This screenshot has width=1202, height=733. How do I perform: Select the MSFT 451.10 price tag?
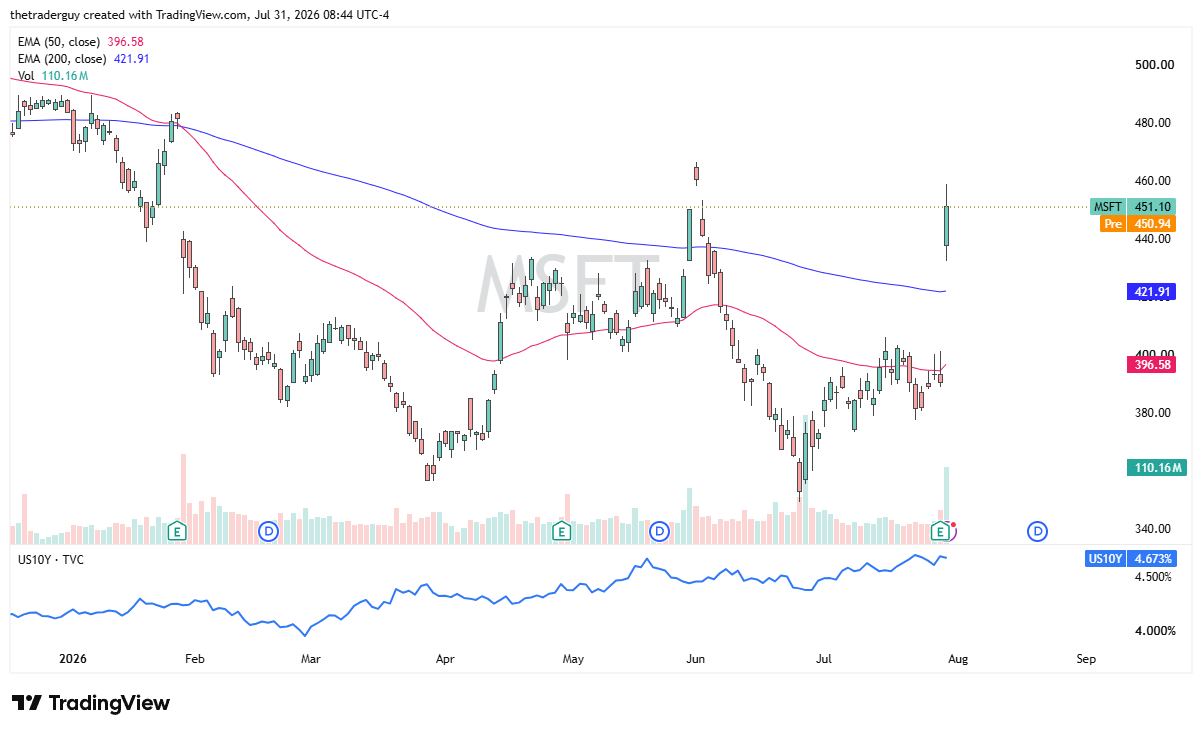pyautogui.click(x=1132, y=207)
